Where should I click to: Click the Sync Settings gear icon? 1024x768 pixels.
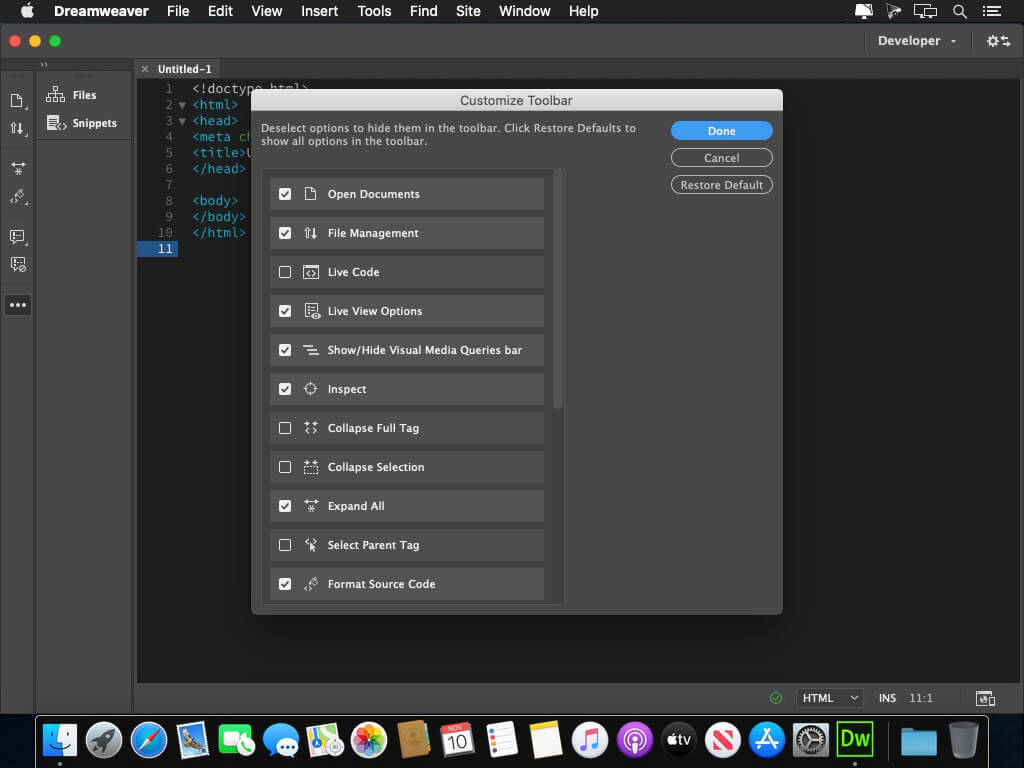pyautogui.click(x=997, y=41)
